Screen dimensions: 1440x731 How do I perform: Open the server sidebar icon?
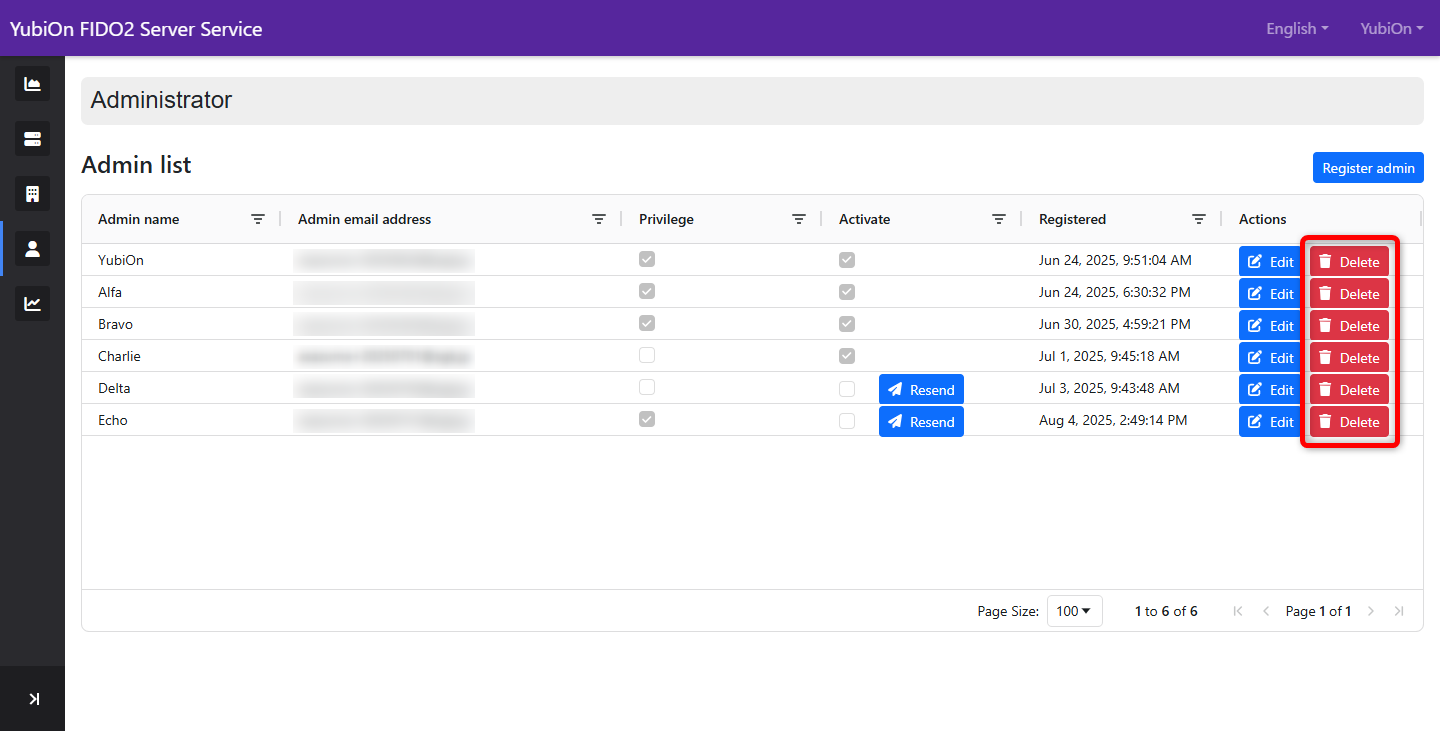32,139
